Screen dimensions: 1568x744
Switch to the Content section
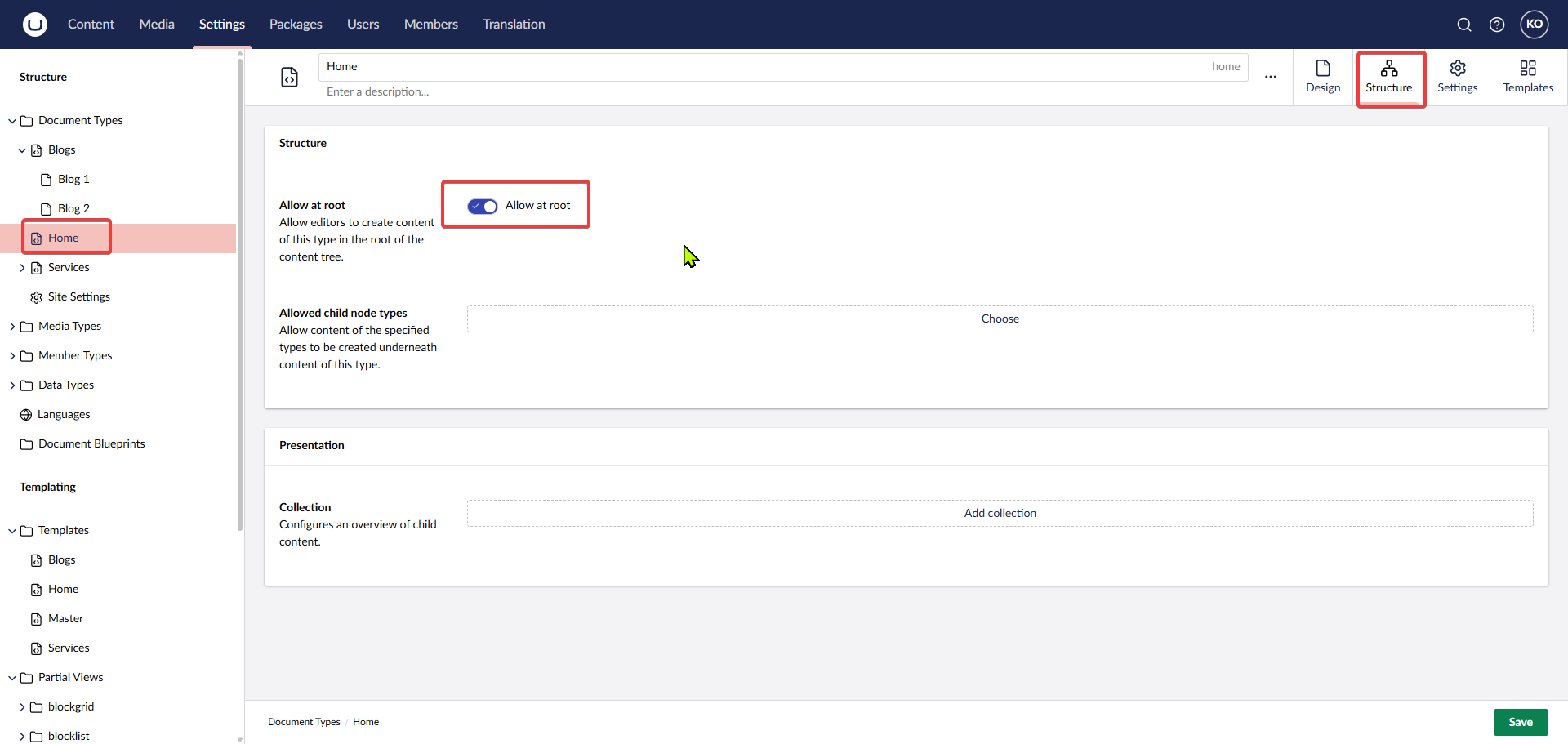91,24
